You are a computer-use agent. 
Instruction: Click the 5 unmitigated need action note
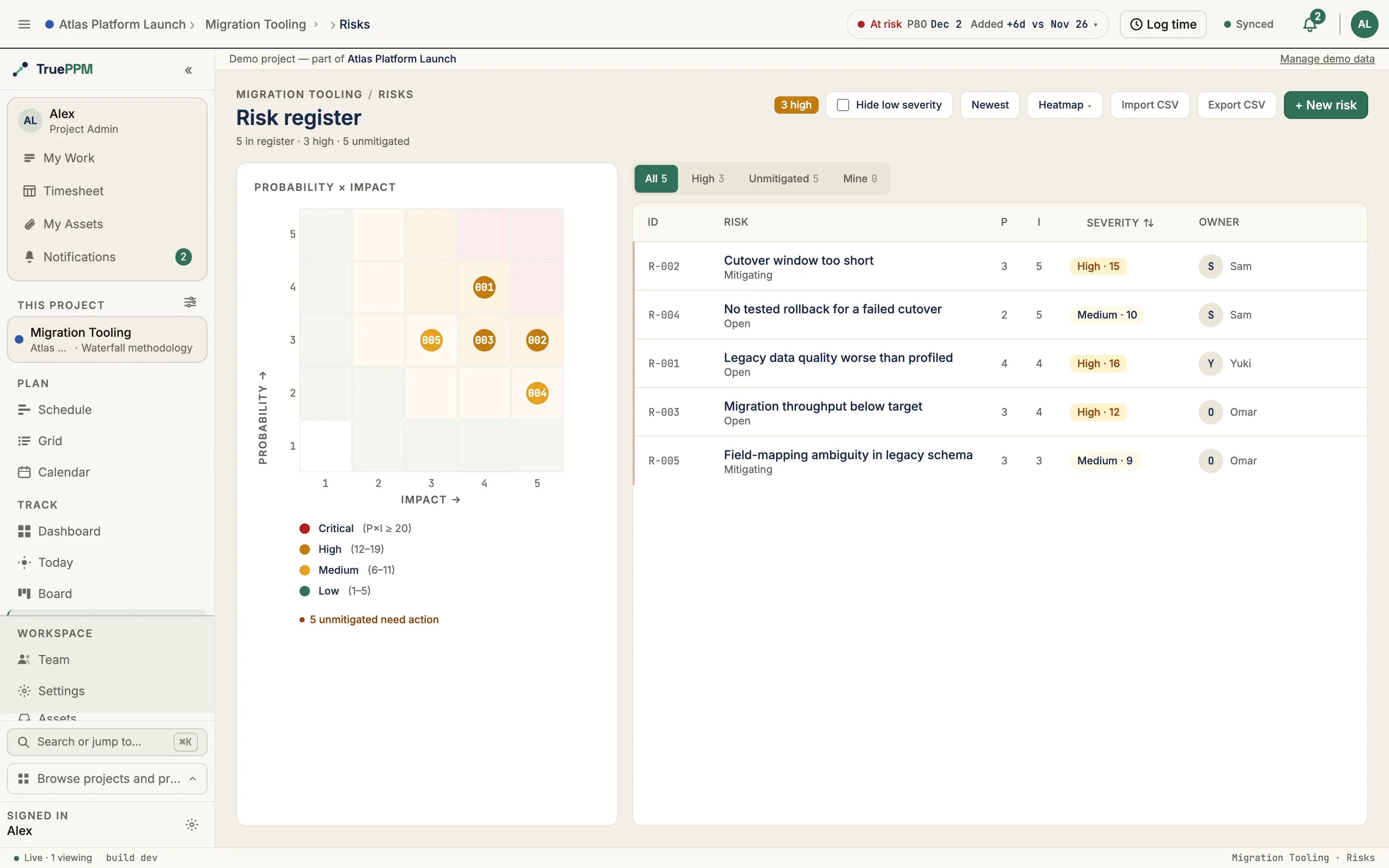(x=369, y=620)
